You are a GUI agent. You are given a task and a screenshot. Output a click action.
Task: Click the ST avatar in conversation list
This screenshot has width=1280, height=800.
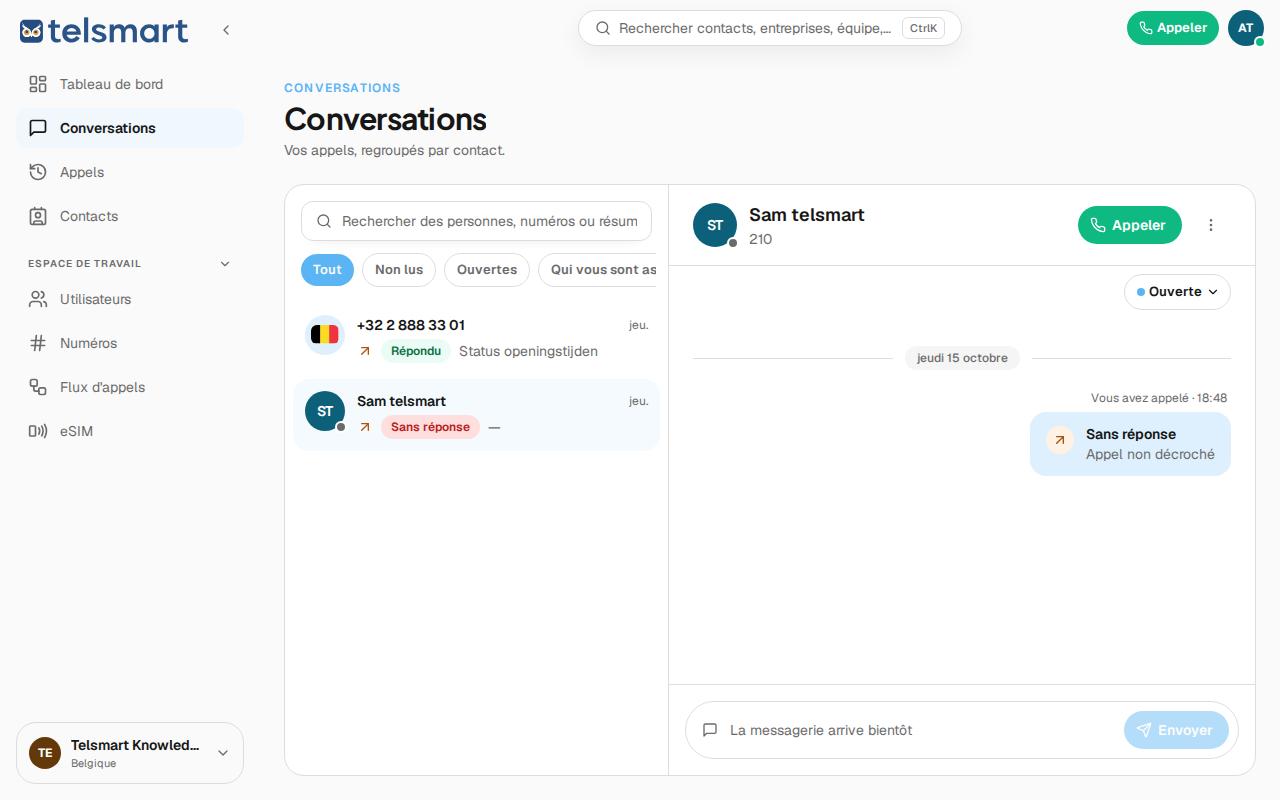[325, 411]
